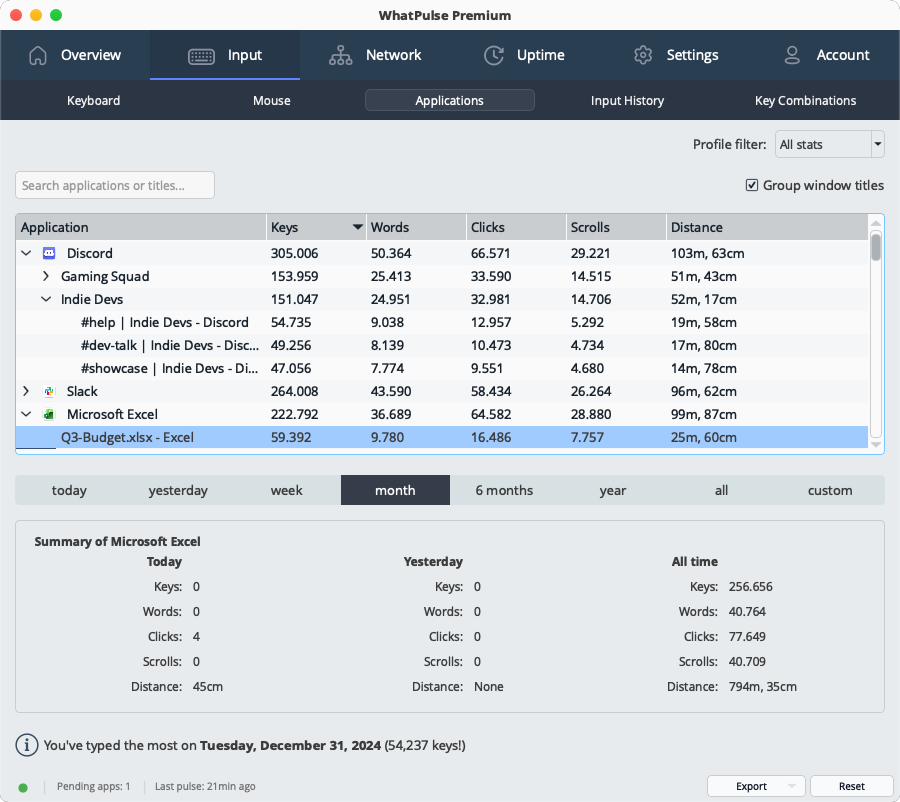Select the Applications sub-tab
The height and width of the screenshot is (802, 900).
point(449,100)
